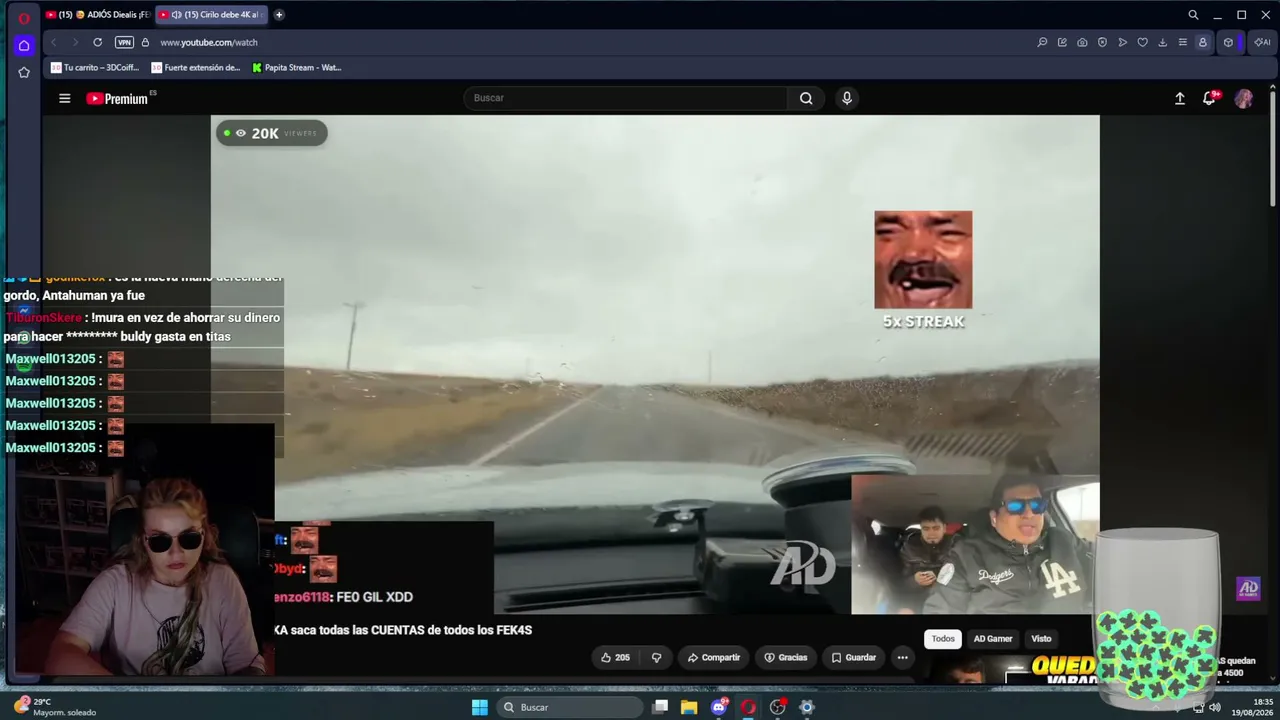This screenshot has width=1280, height=720.
Task: Reload the current YouTube page
Action: coord(97,42)
